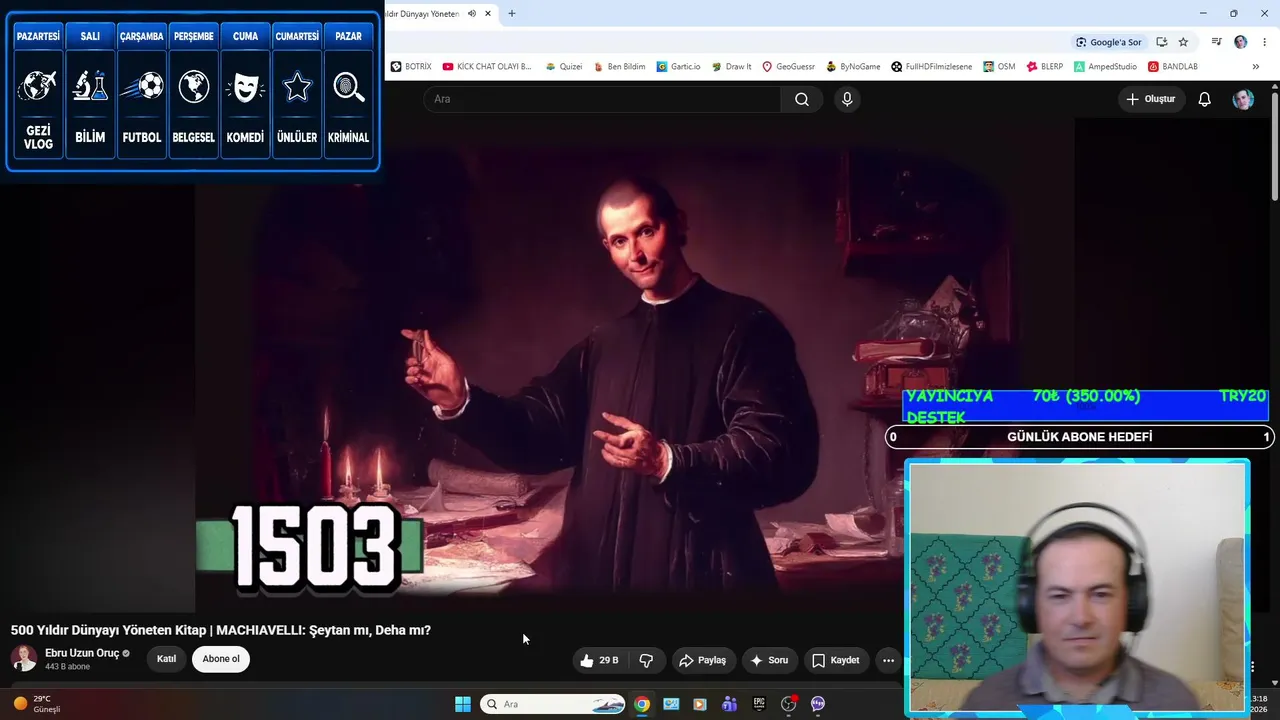Open the Chrome profile avatar
This screenshot has width=1280, height=720.
click(1241, 42)
